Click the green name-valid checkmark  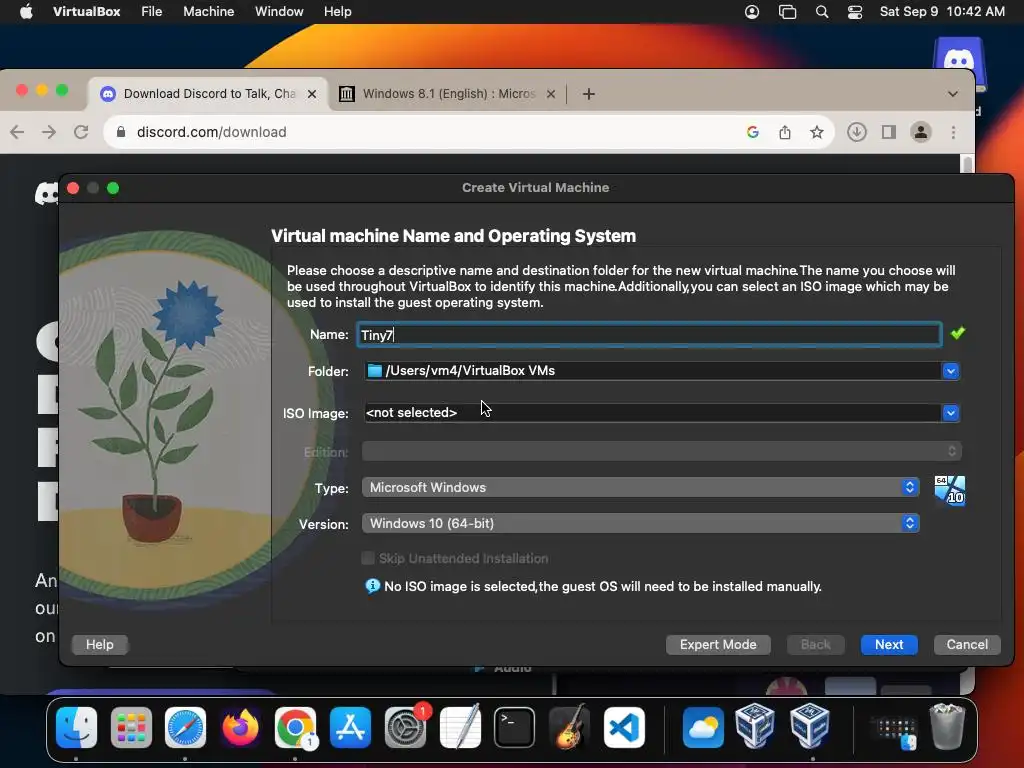click(957, 333)
